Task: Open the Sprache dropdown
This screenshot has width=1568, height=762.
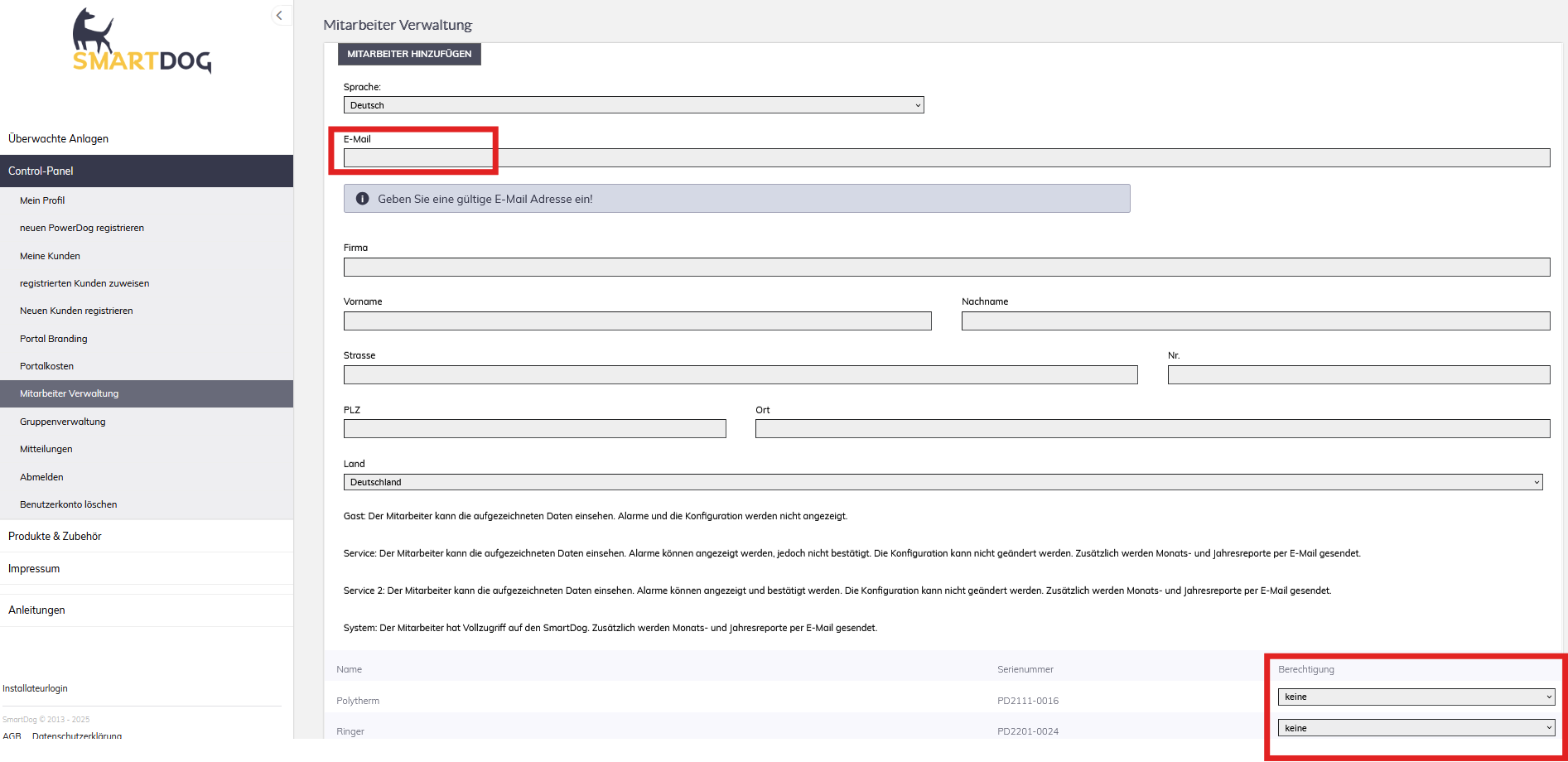Action: click(x=633, y=105)
